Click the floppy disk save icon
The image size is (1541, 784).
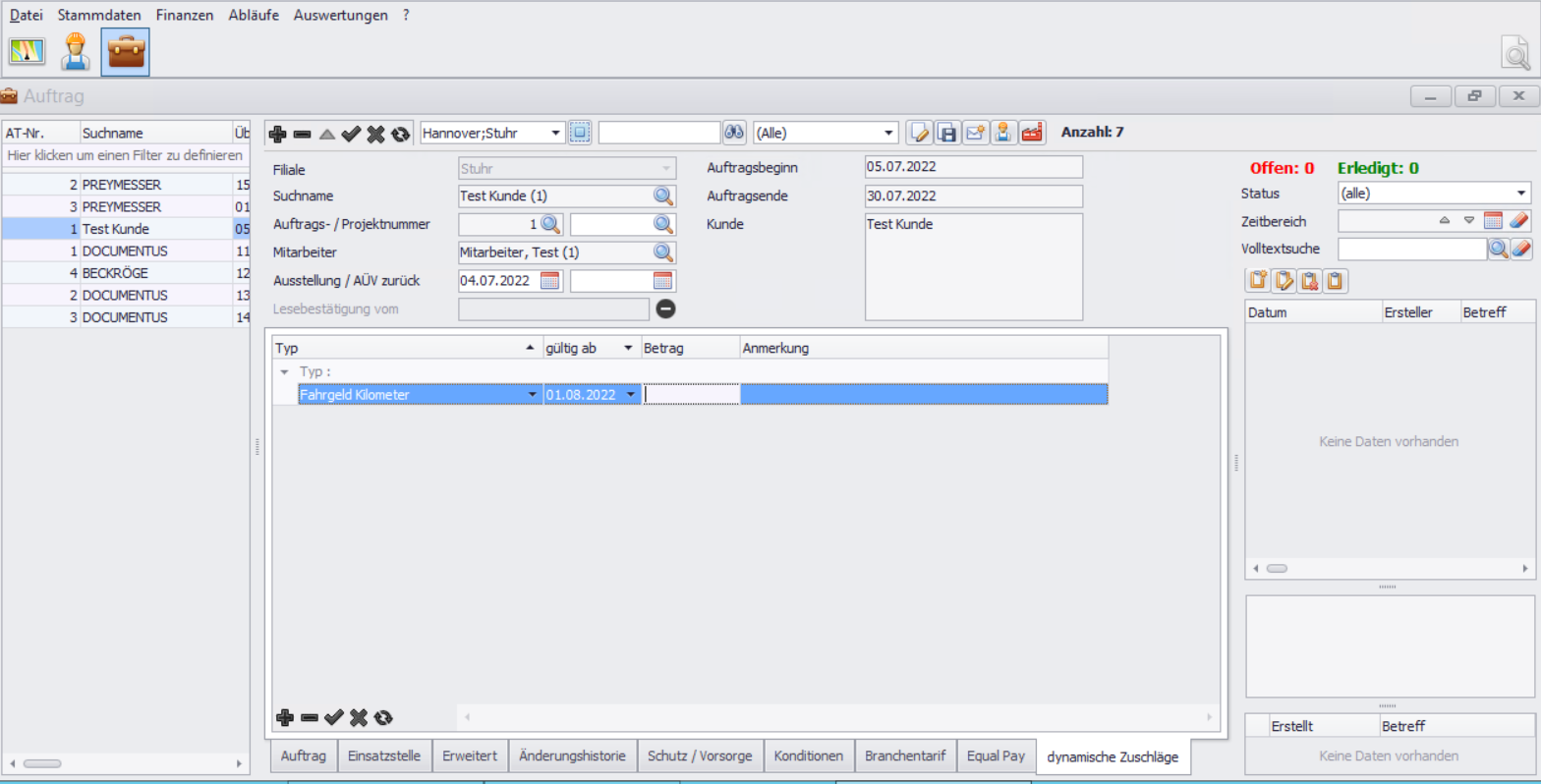946,133
